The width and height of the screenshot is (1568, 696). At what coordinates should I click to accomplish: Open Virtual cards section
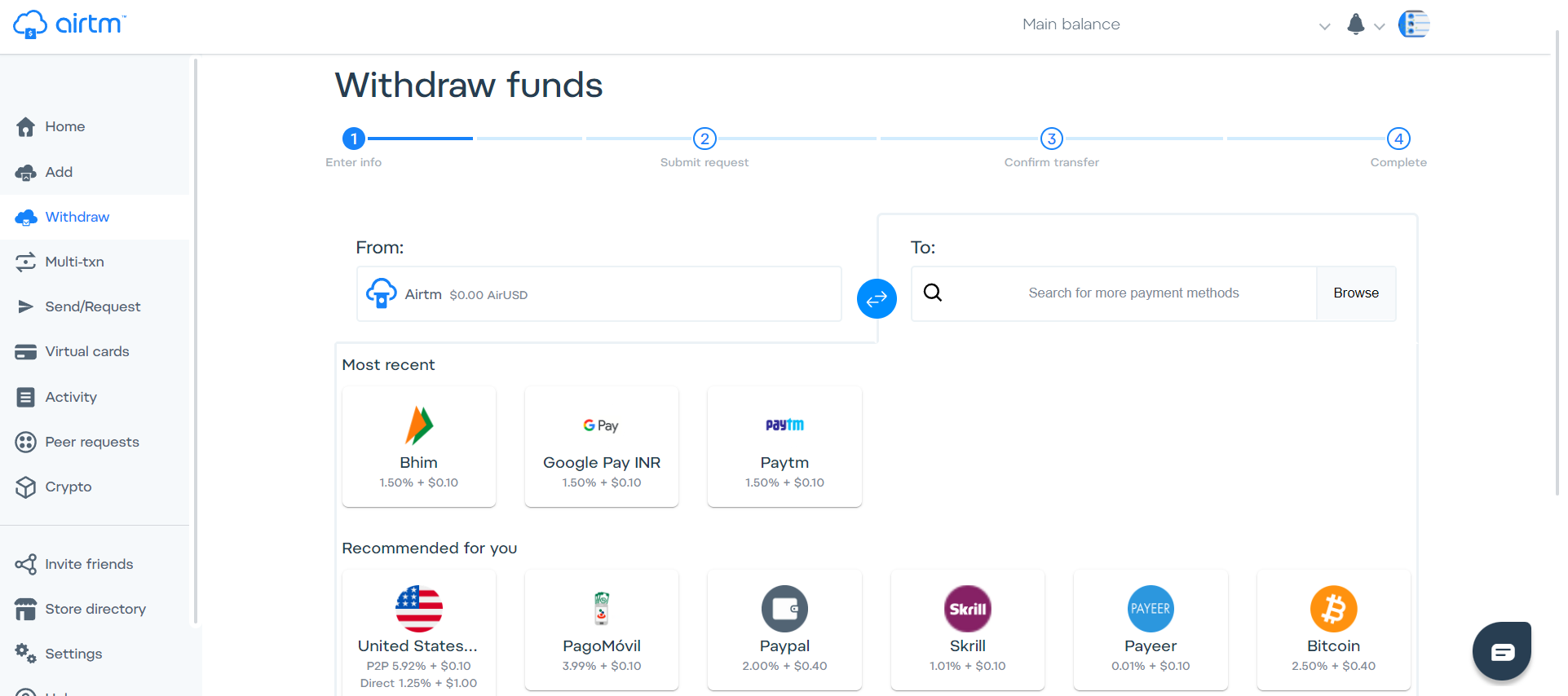86,351
